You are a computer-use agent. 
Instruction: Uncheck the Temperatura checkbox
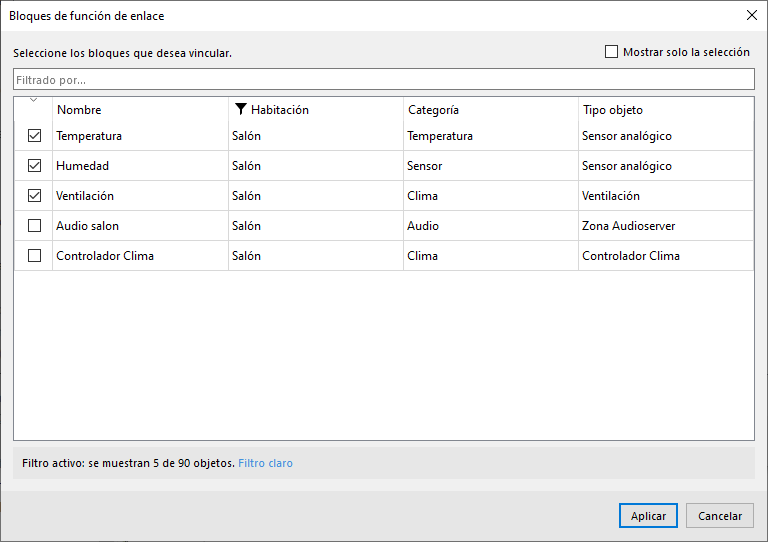point(35,136)
